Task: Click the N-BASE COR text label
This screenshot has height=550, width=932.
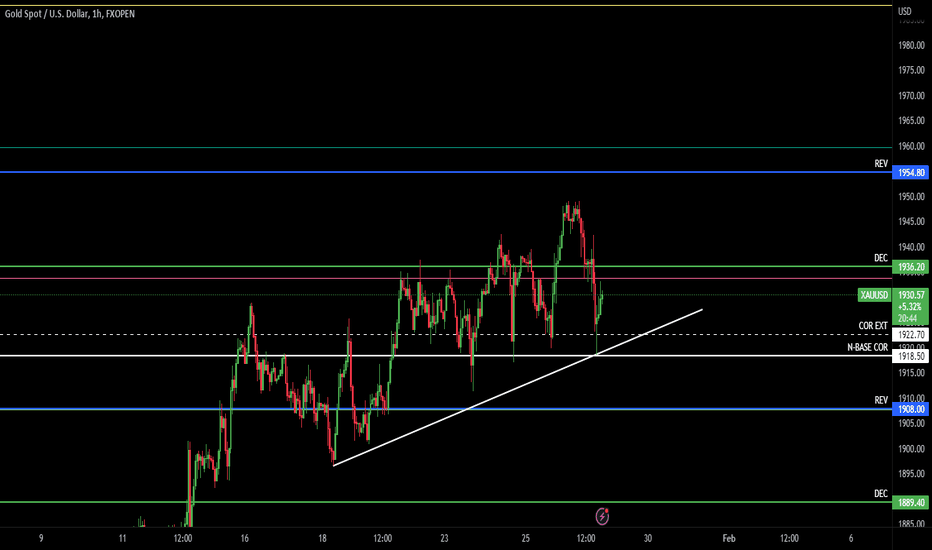Action: [x=868, y=347]
